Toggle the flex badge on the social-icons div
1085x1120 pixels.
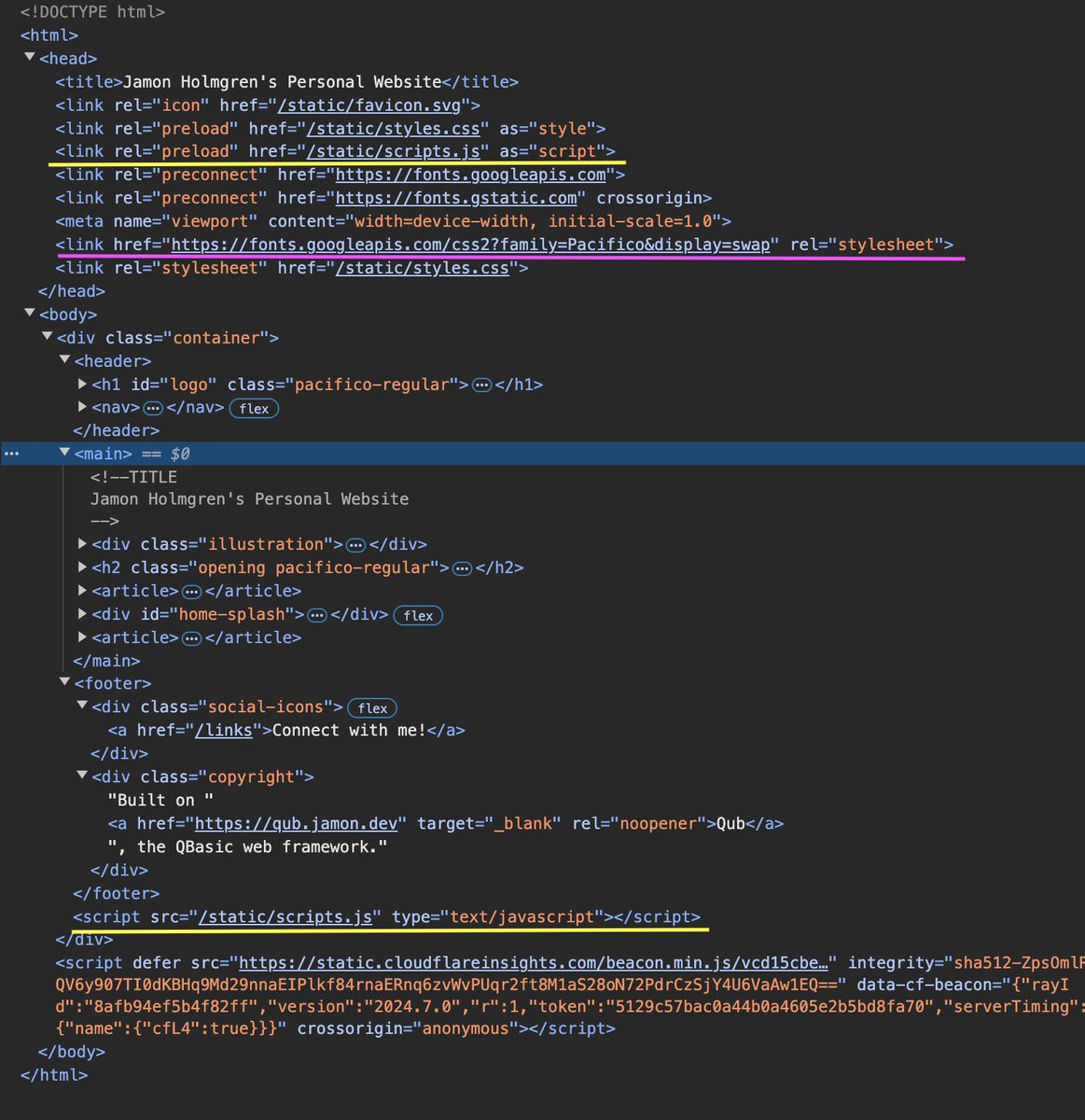pos(372,708)
